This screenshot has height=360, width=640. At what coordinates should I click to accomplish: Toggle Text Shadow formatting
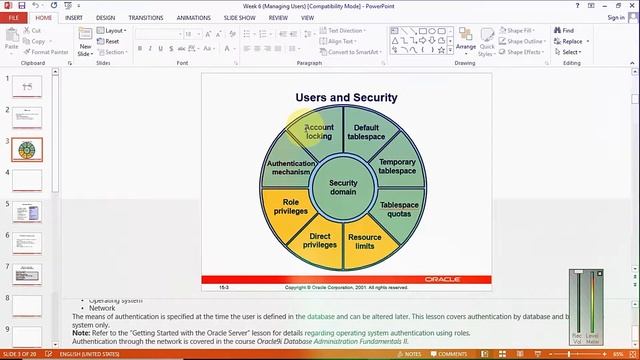click(x=171, y=49)
